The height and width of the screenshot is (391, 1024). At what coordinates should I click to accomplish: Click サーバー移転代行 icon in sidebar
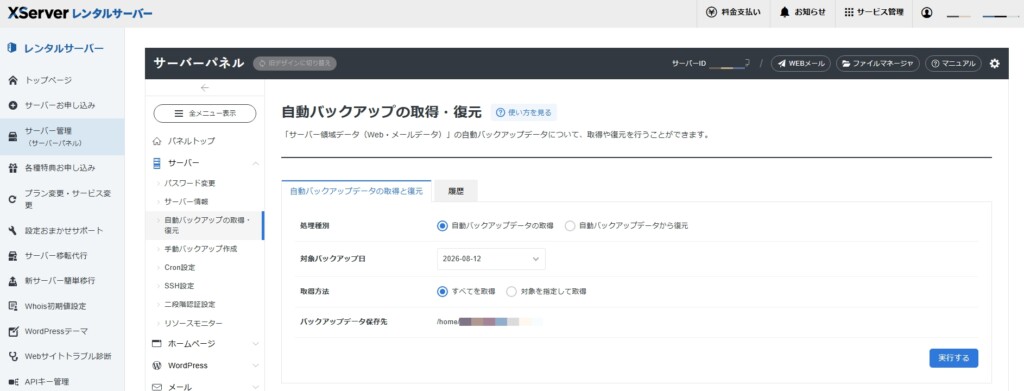click(x=12, y=256)
